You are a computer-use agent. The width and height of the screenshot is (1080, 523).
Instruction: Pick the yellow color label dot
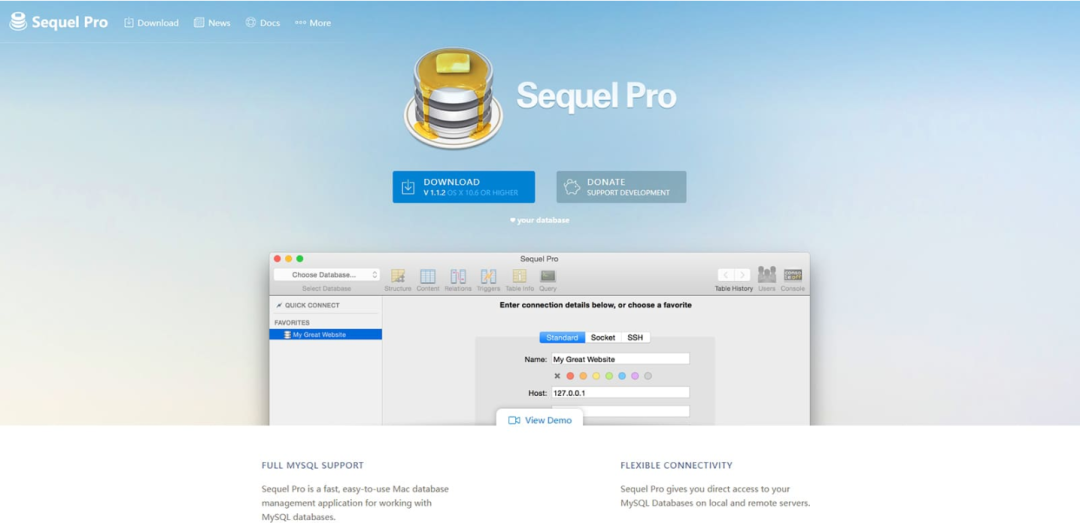pyautogui.click(x=596, y=376)
